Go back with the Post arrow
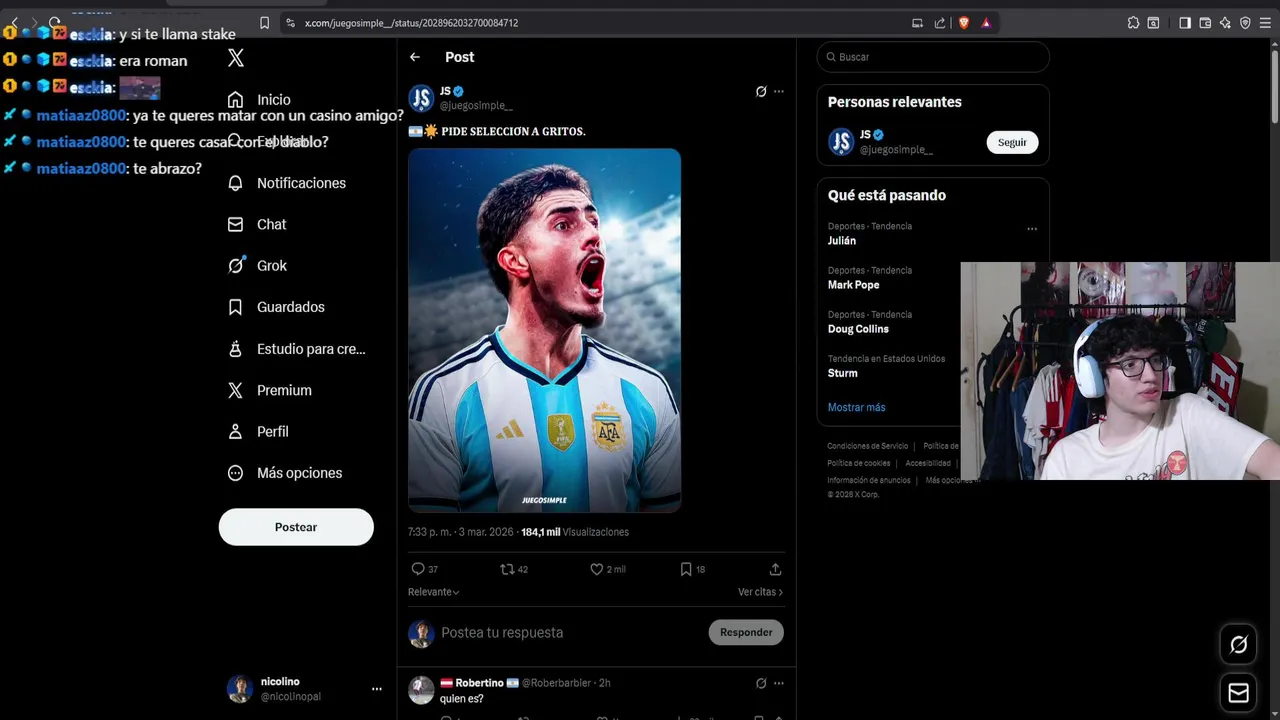 pyautogui.click(x=415, y=57)
